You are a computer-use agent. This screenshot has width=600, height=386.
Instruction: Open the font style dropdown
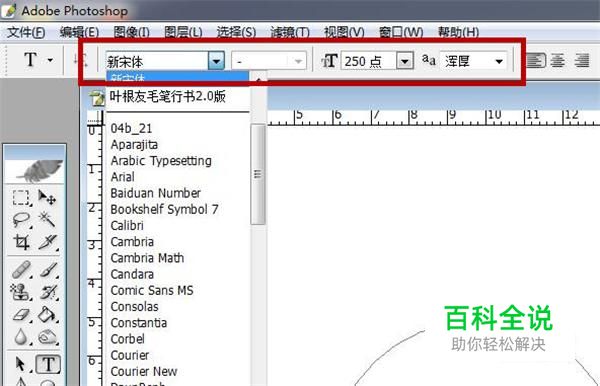coord(269,61)
